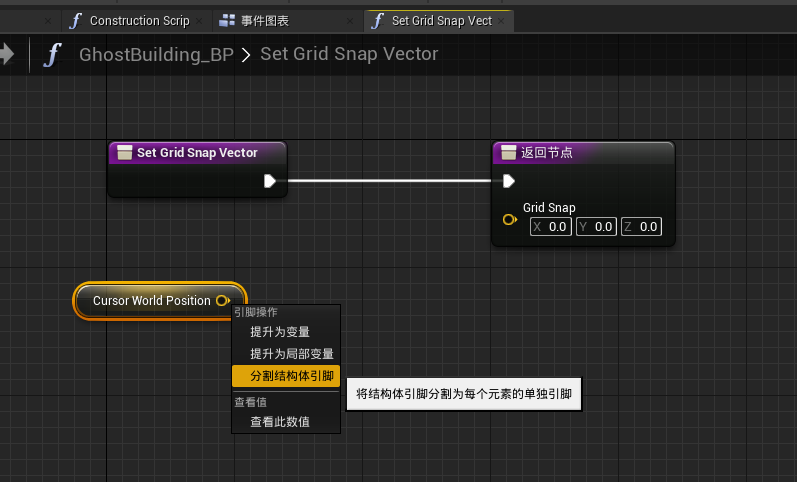797x482 pixels.
Task: Click the 事件图表 tab graph icon
Action: click(227, 20)
